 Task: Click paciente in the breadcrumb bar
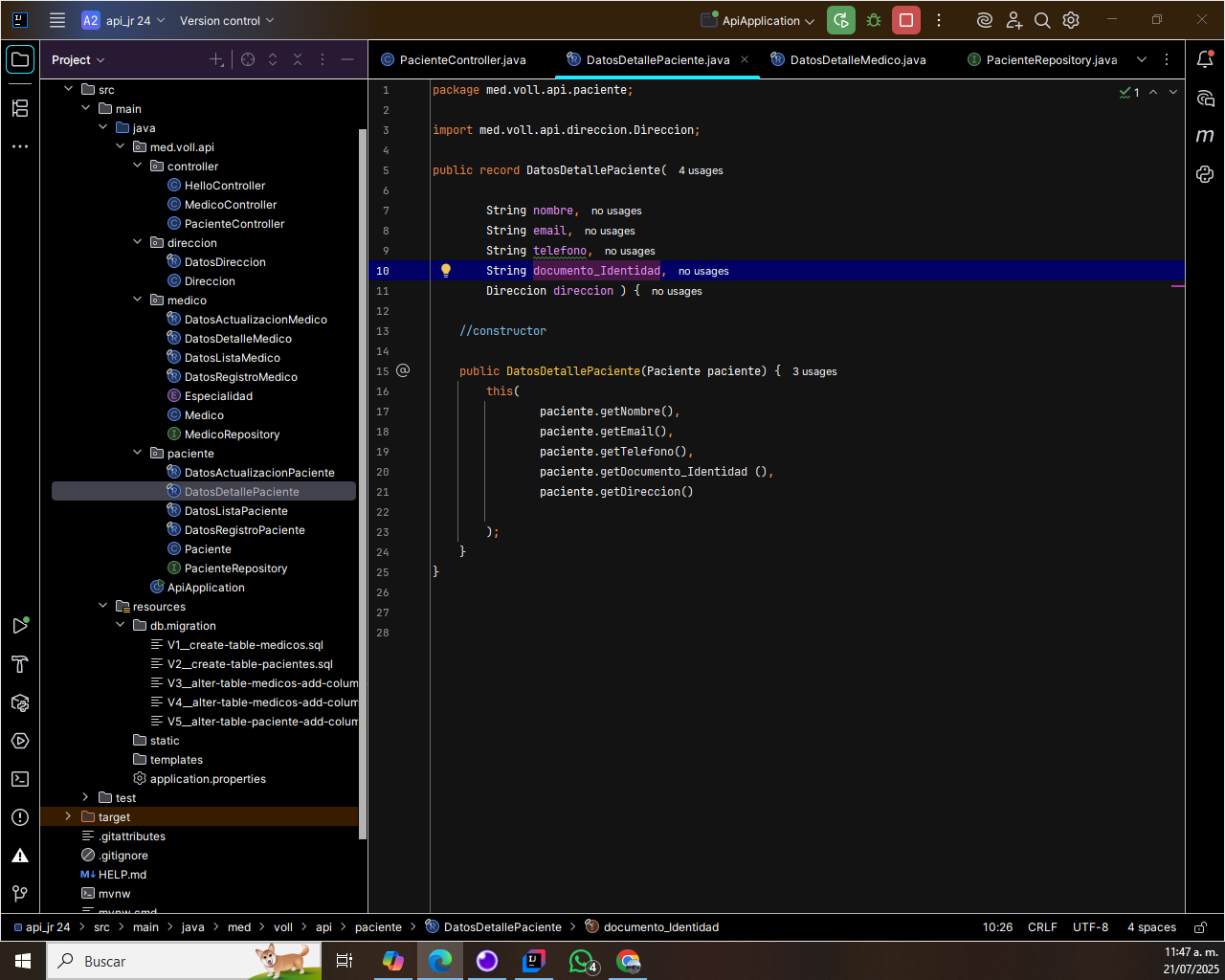(378, 927)
